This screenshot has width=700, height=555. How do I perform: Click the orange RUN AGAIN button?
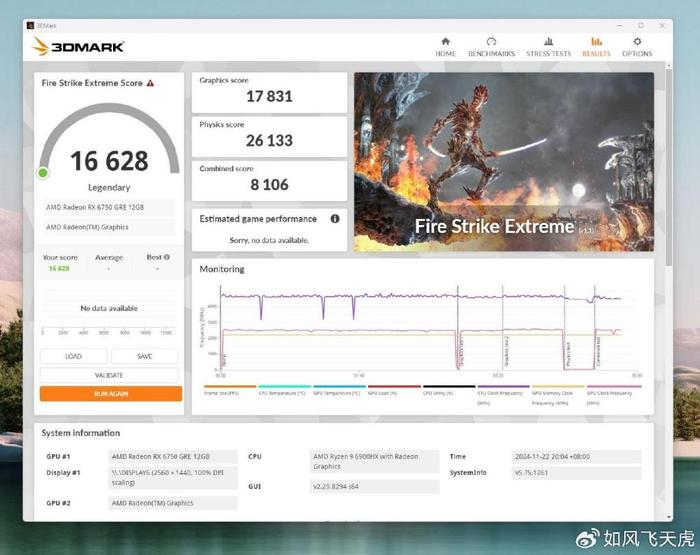(111, 394)
